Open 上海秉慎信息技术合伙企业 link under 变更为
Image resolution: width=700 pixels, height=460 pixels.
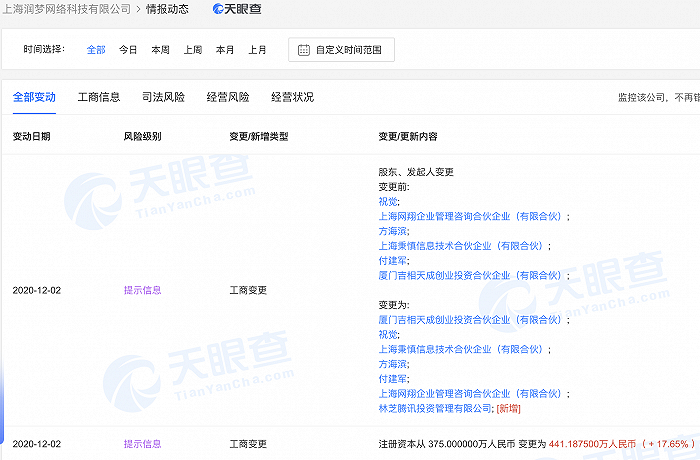461,349
